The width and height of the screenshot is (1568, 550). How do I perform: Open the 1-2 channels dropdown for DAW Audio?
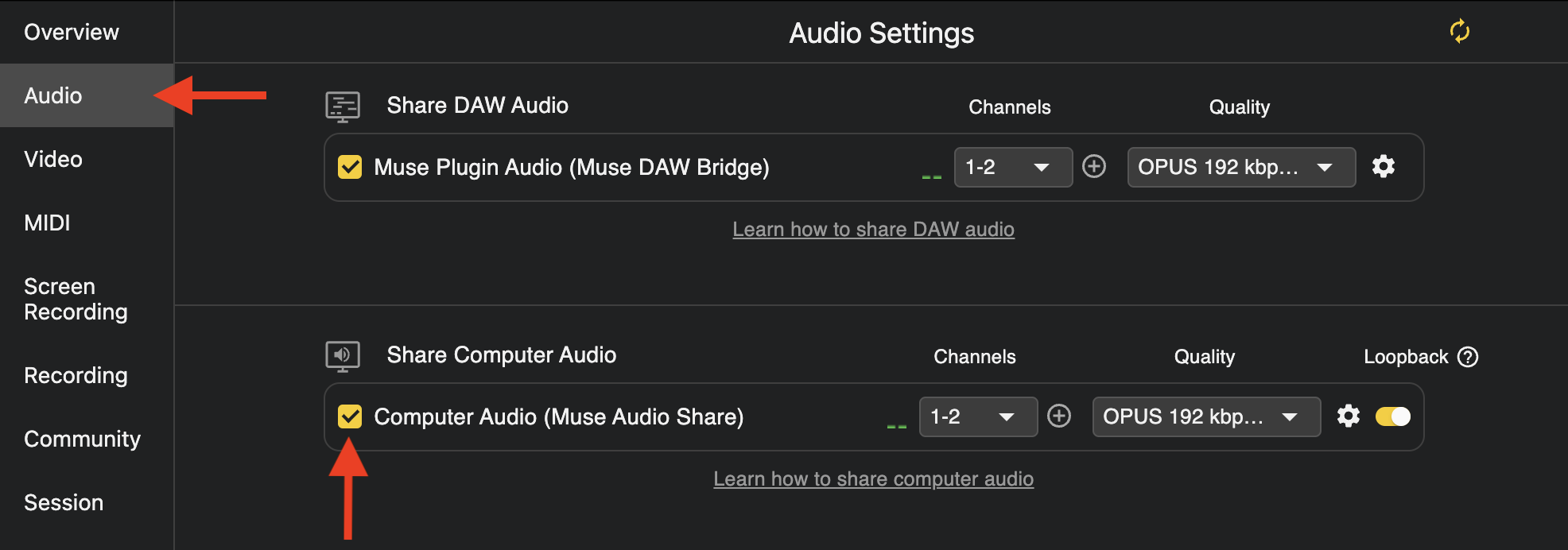1013,167
